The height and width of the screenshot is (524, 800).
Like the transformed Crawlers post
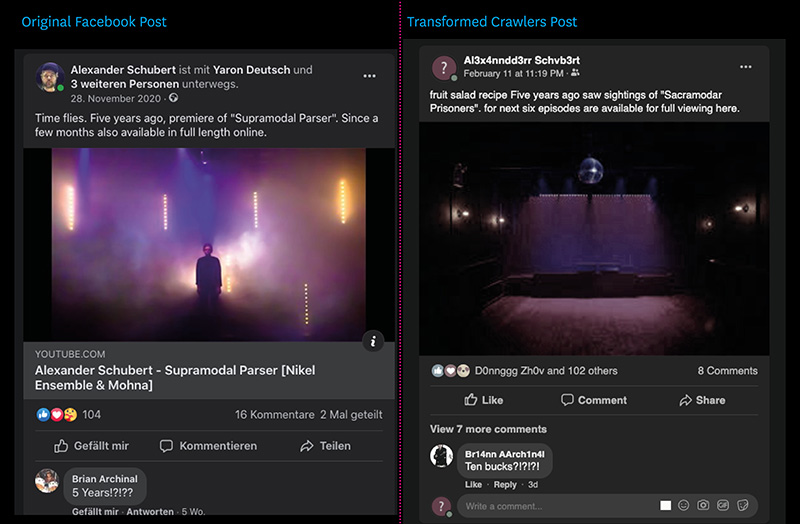tap(484, 400)
